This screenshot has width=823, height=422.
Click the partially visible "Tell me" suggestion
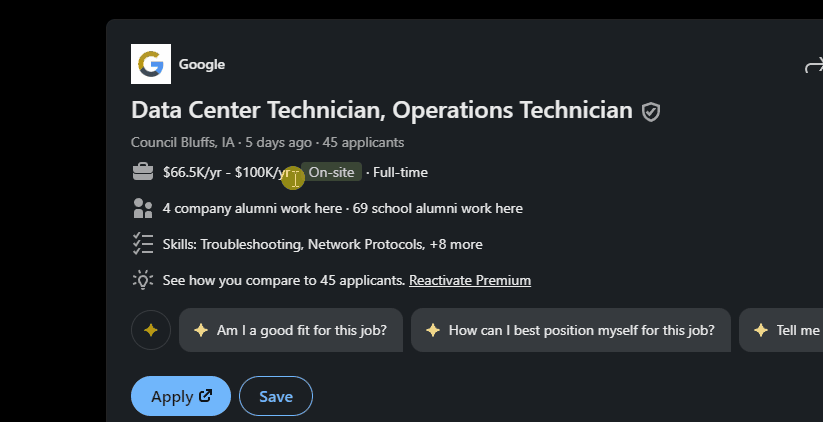(786, 330)
